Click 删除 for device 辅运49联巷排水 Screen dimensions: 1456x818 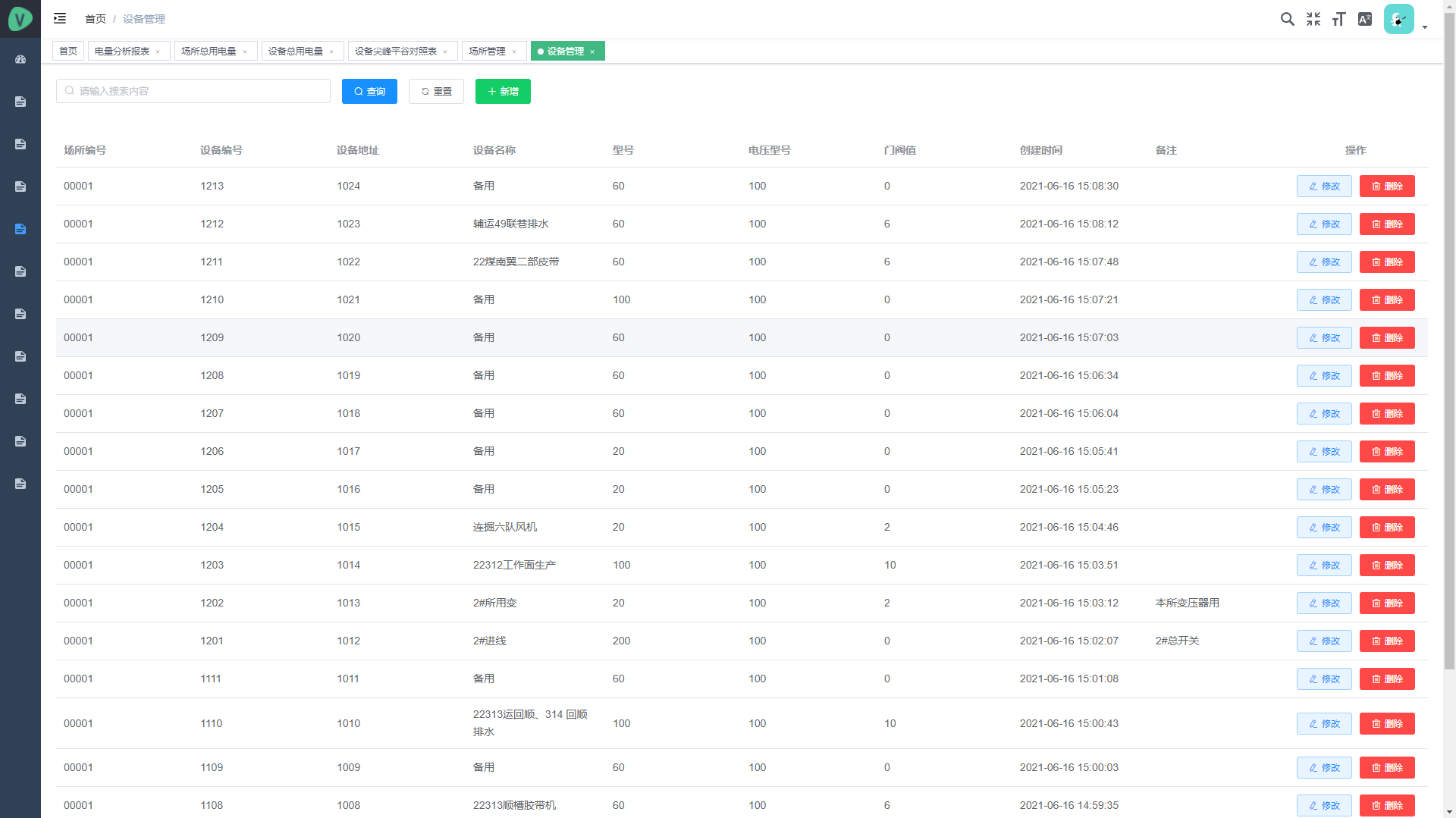[x=1386, y=224]
